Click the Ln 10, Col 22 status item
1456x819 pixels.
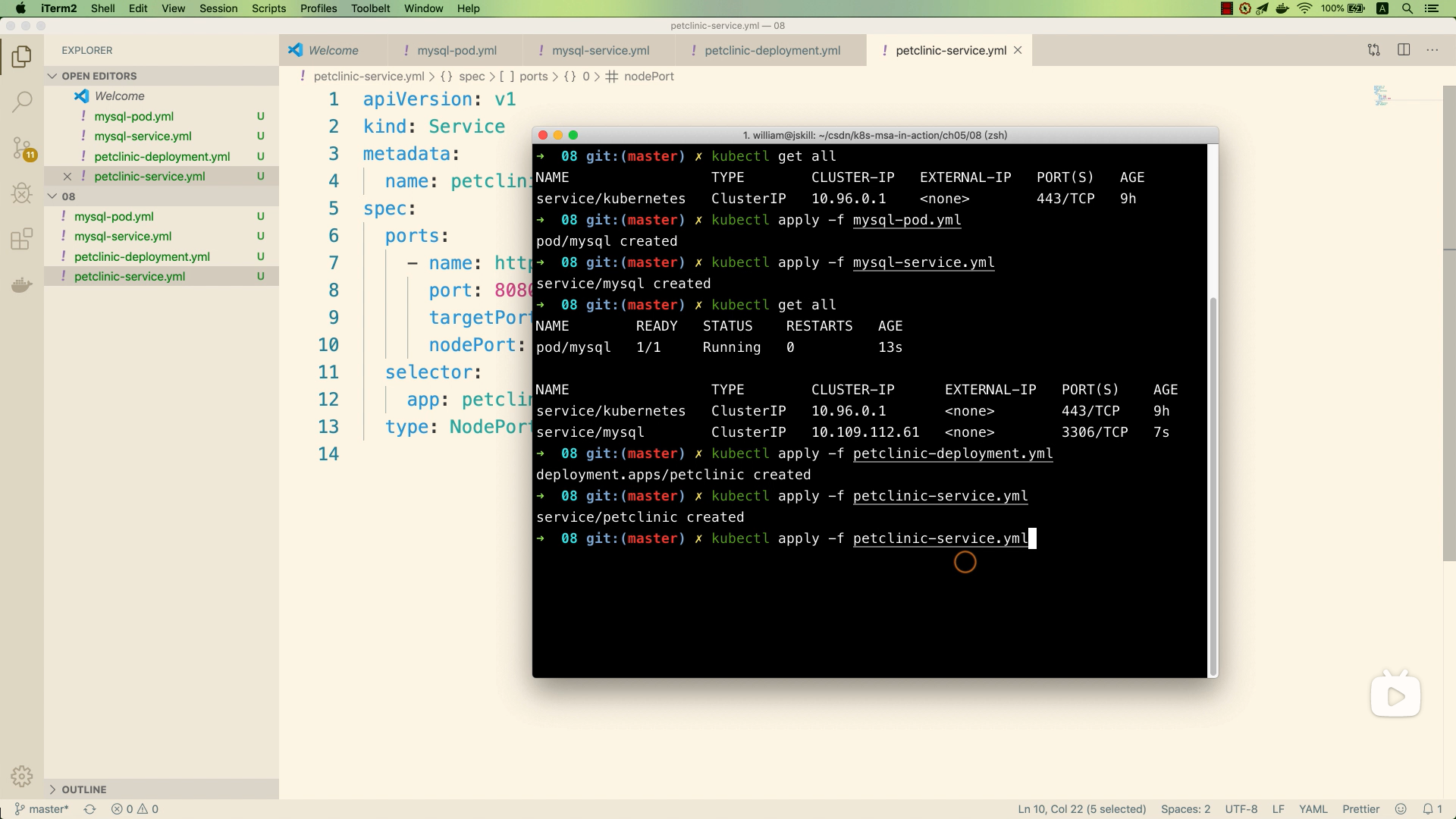(1081, 809)
